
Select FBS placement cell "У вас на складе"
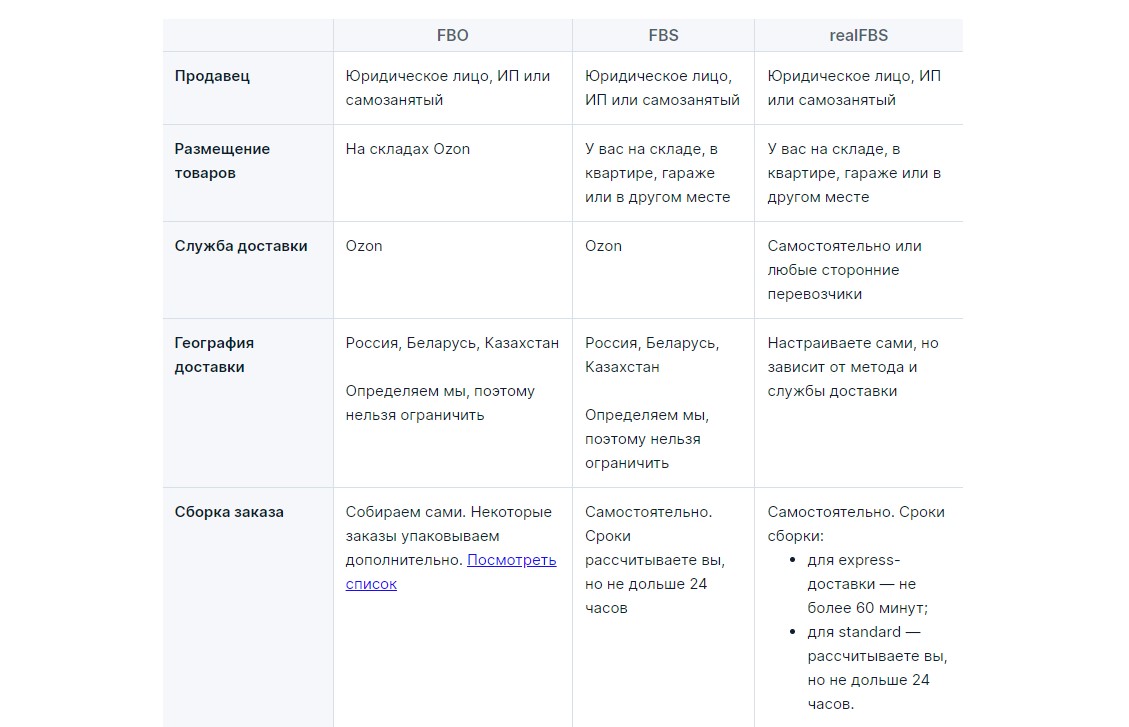tap(657, 173)
